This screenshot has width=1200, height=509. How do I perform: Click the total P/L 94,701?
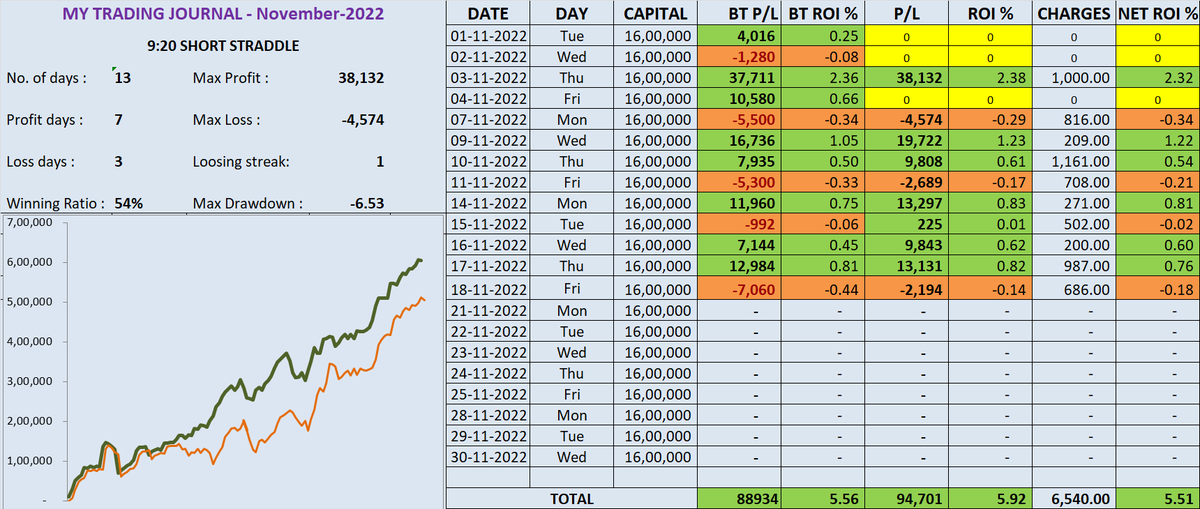909,498
